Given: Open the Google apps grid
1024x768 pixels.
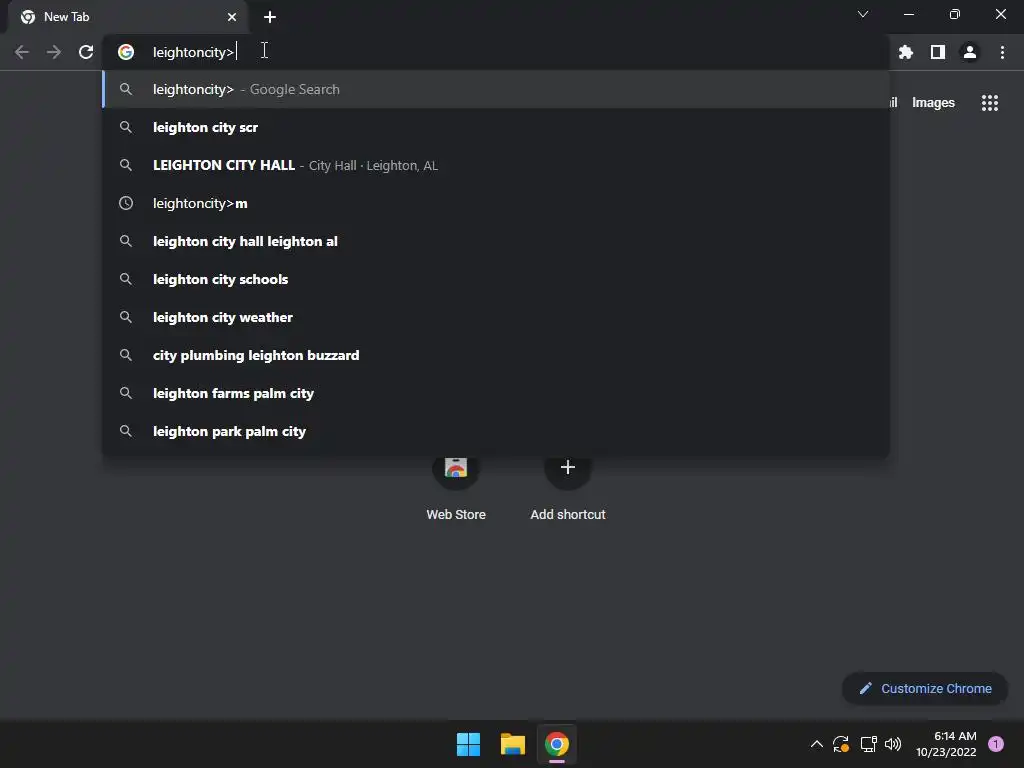Looking at the screenshot, I should (990, 103).
